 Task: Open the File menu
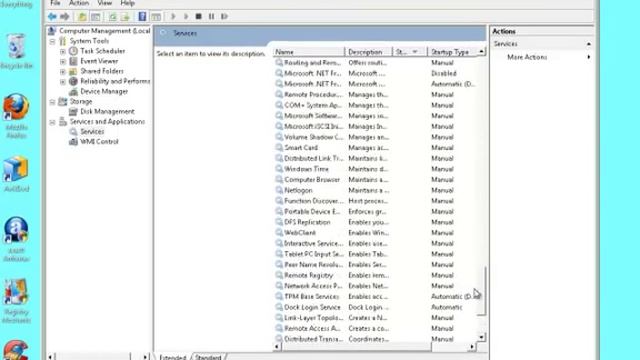tap(55, 3)
